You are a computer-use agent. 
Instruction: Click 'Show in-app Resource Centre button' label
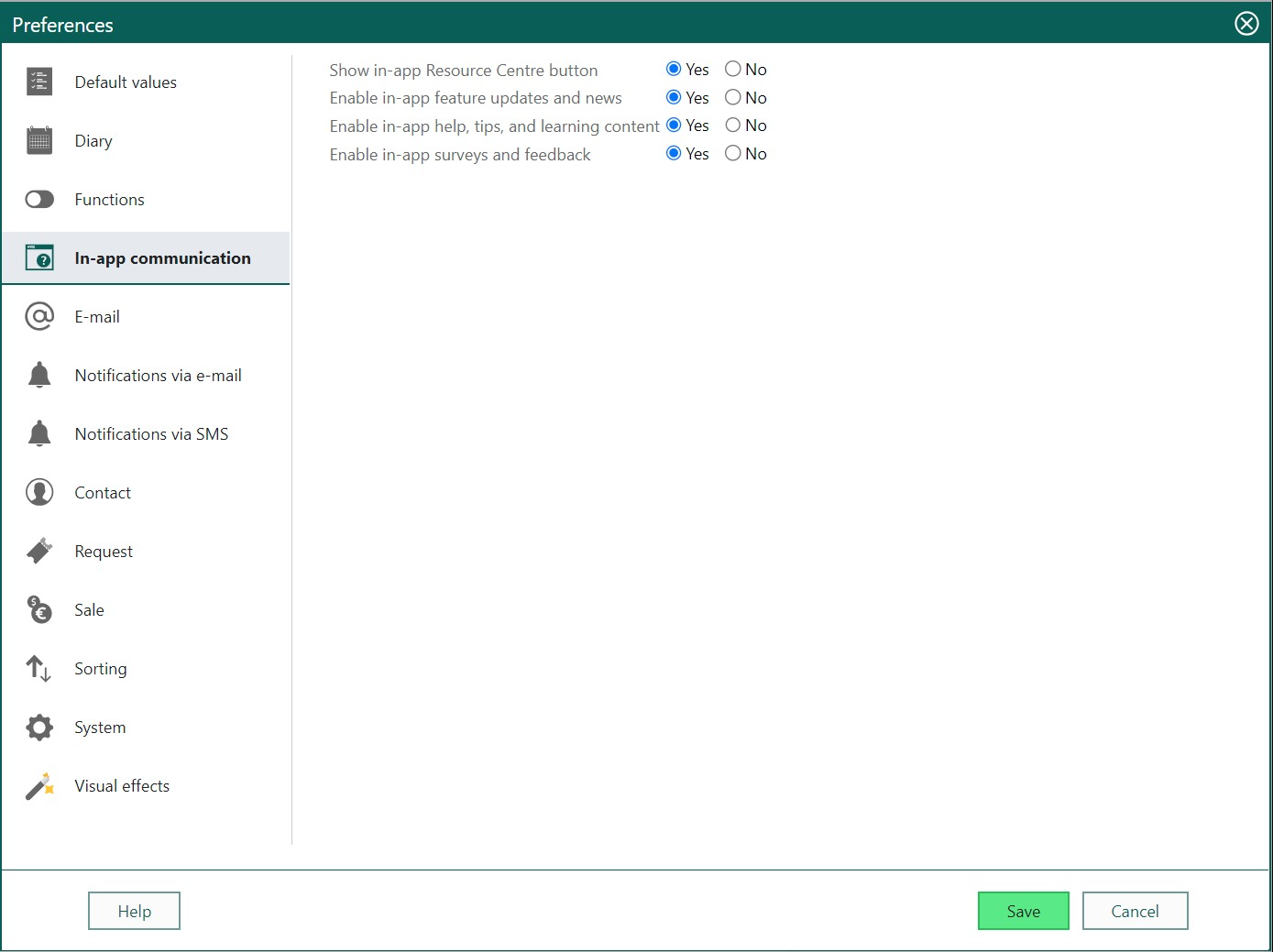464,71
